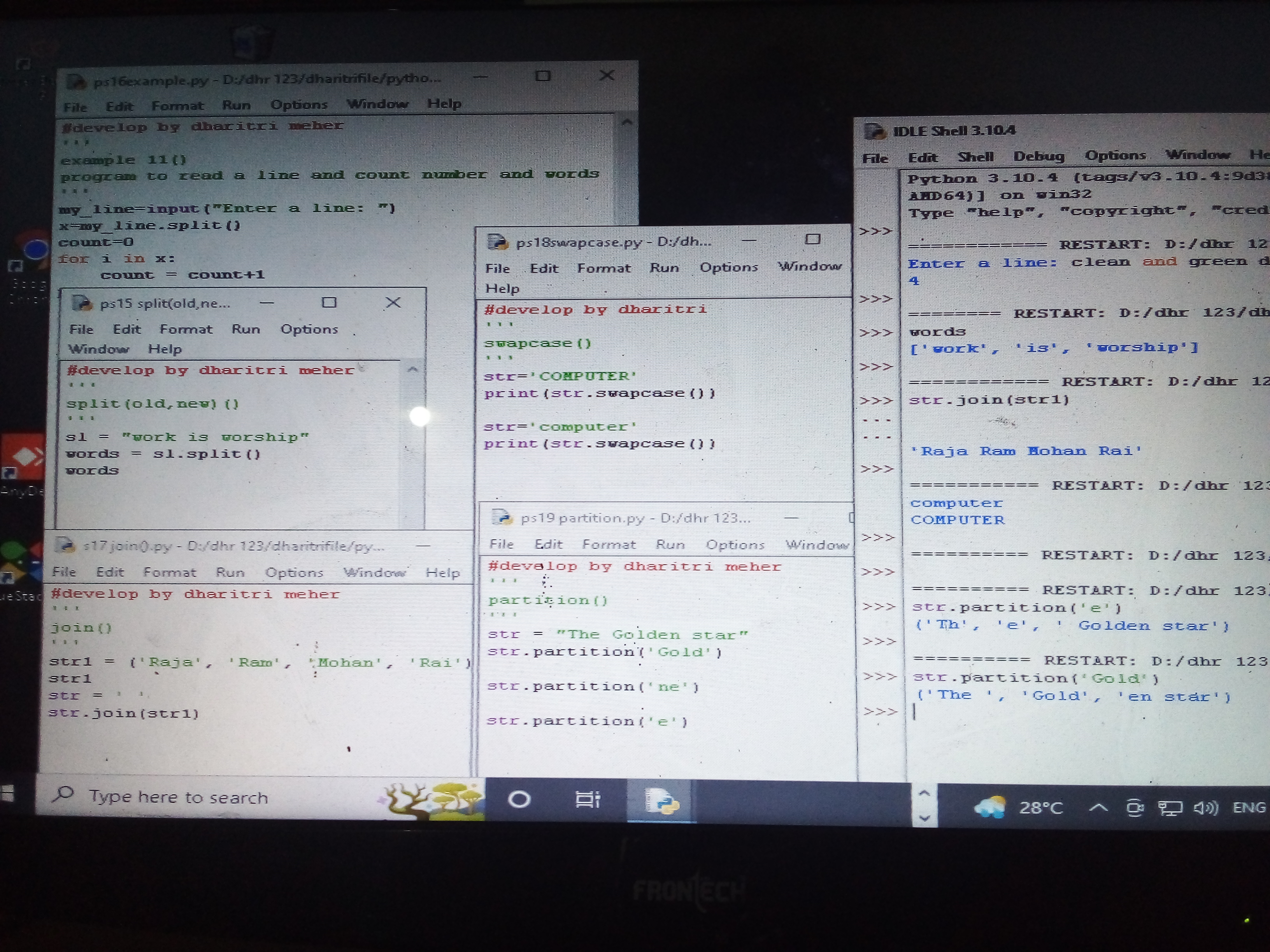Click the ENG language indicator
This screenshot has height=952, width=1270.
pos(1249,807)
